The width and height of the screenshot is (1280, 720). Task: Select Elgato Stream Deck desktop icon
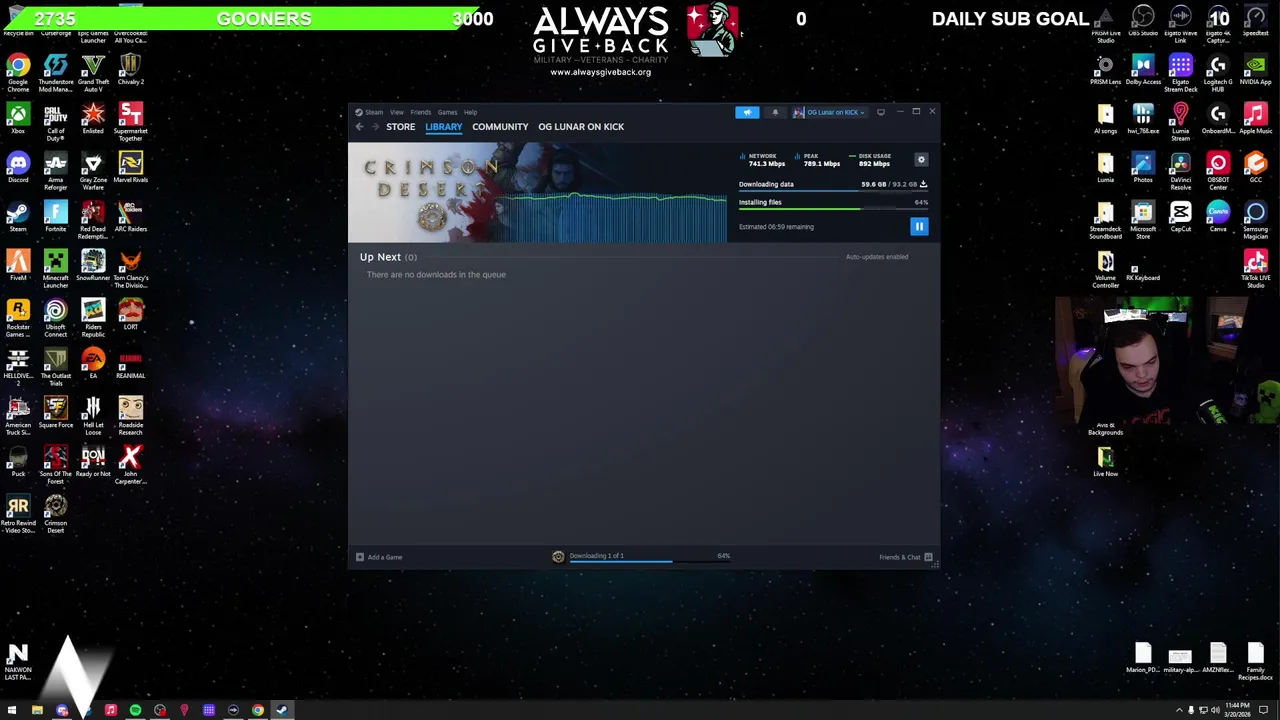tap(1180, 74)
